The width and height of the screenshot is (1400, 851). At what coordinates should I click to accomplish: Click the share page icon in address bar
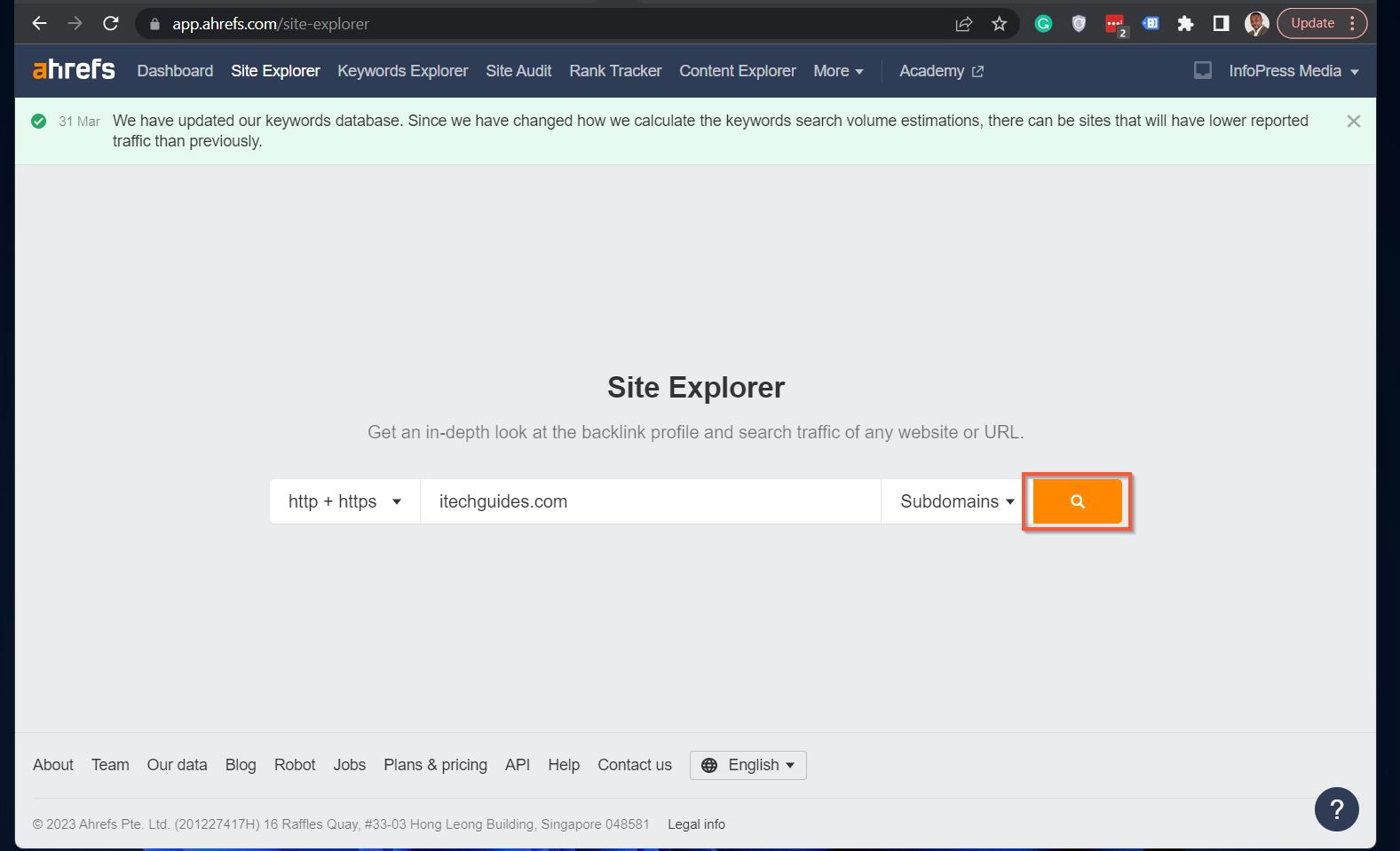tap(964, 24)
